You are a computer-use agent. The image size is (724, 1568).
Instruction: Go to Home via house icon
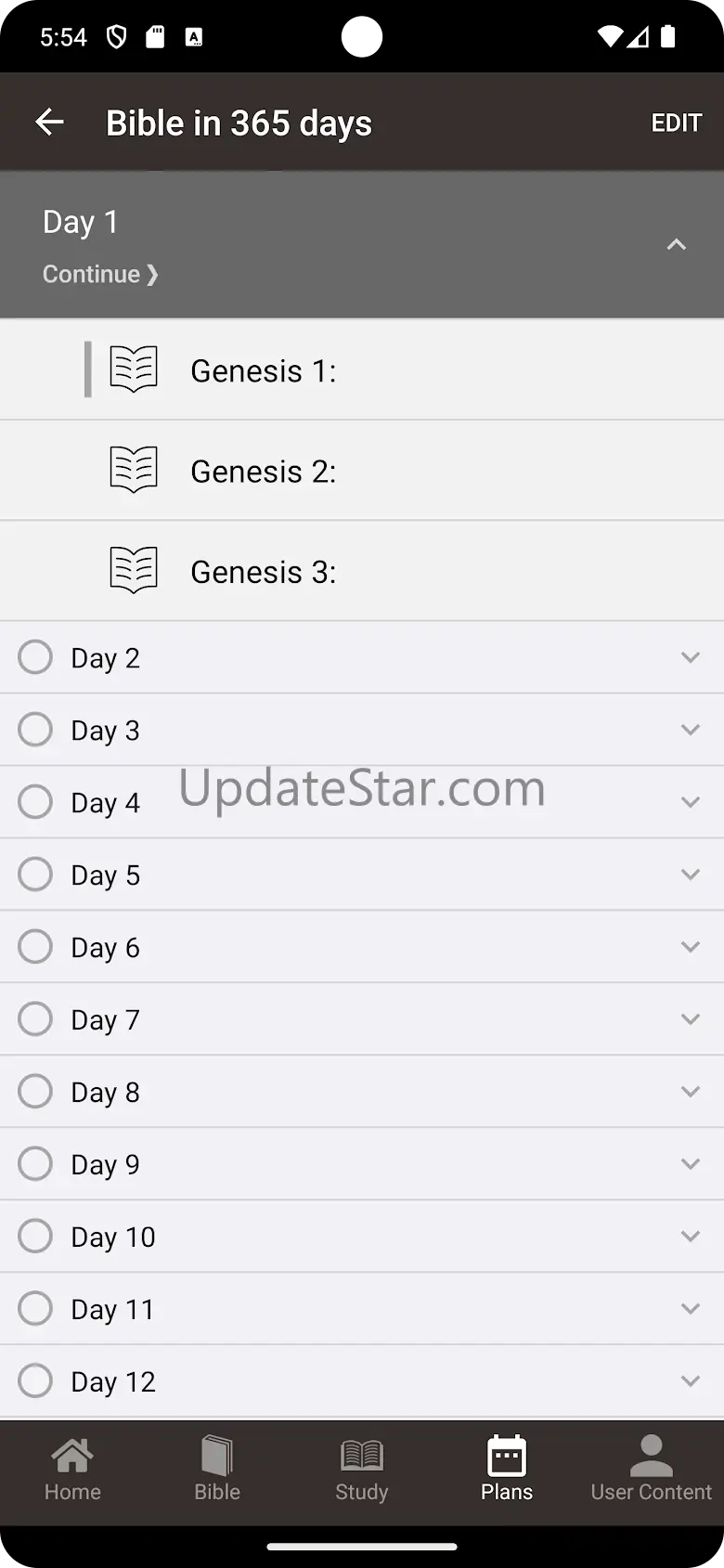click(72, 1455)
